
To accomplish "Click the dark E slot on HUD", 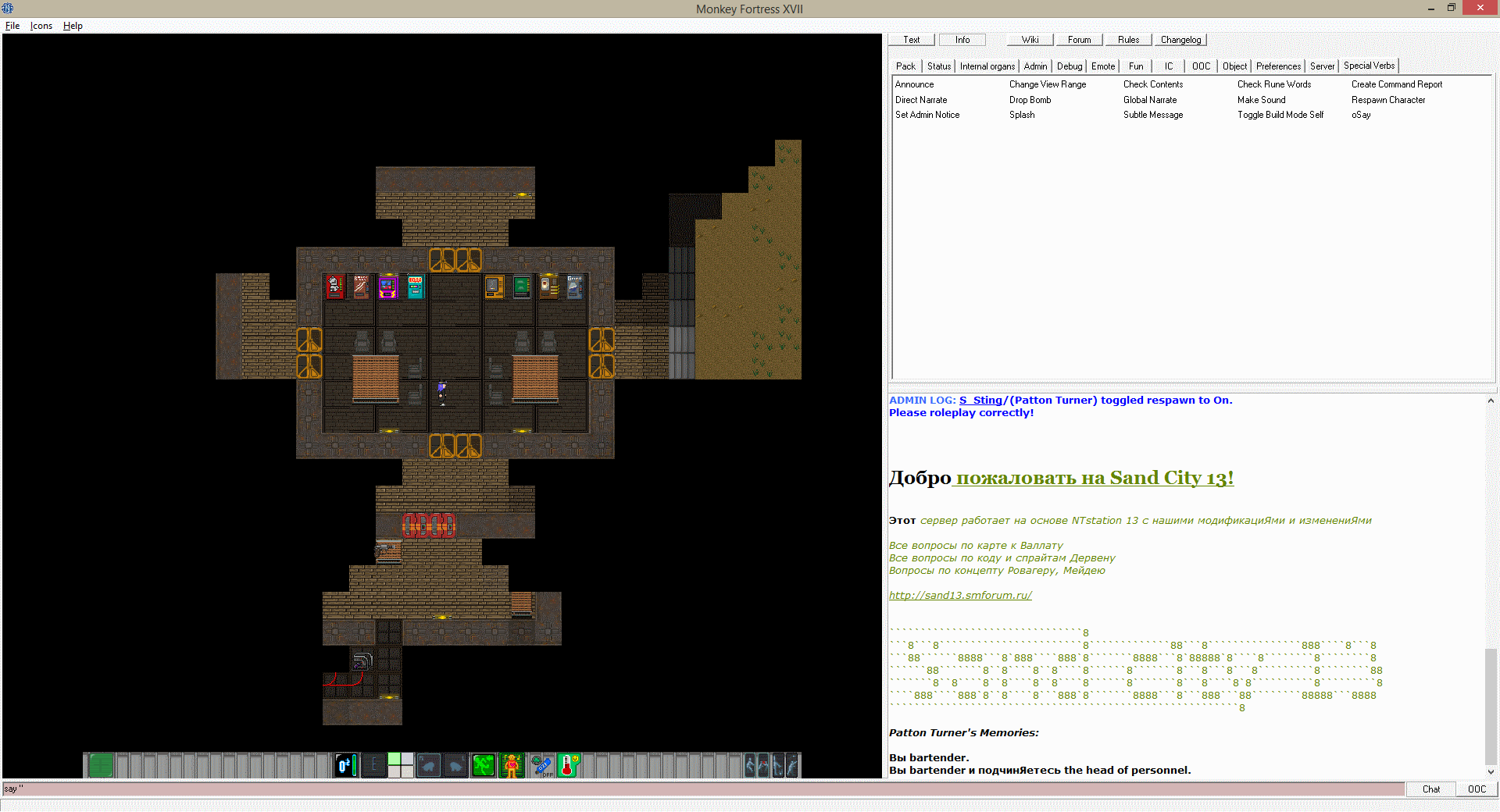I will tap(374, 766).
